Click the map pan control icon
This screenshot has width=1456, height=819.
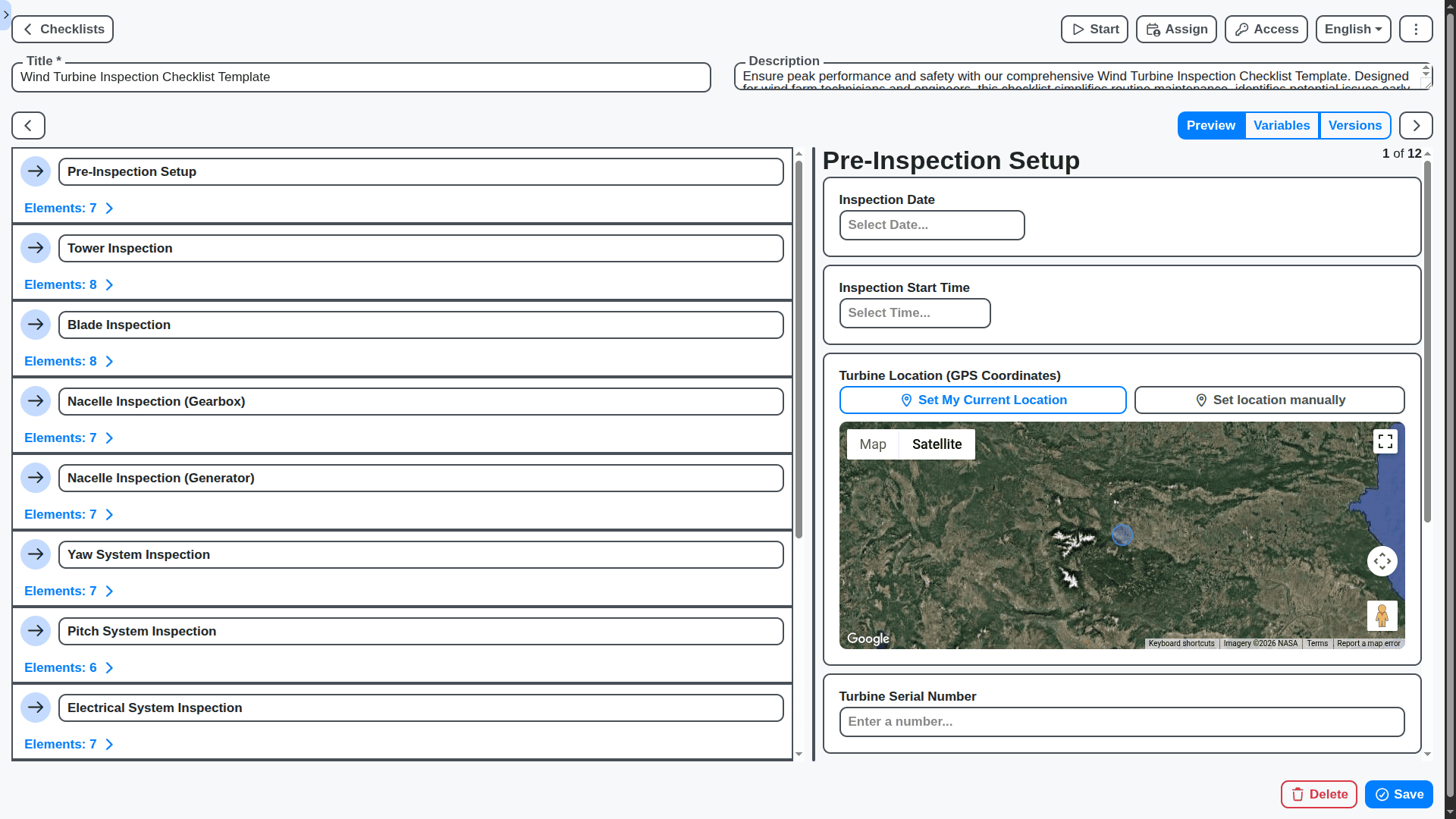coord(1382,561)
